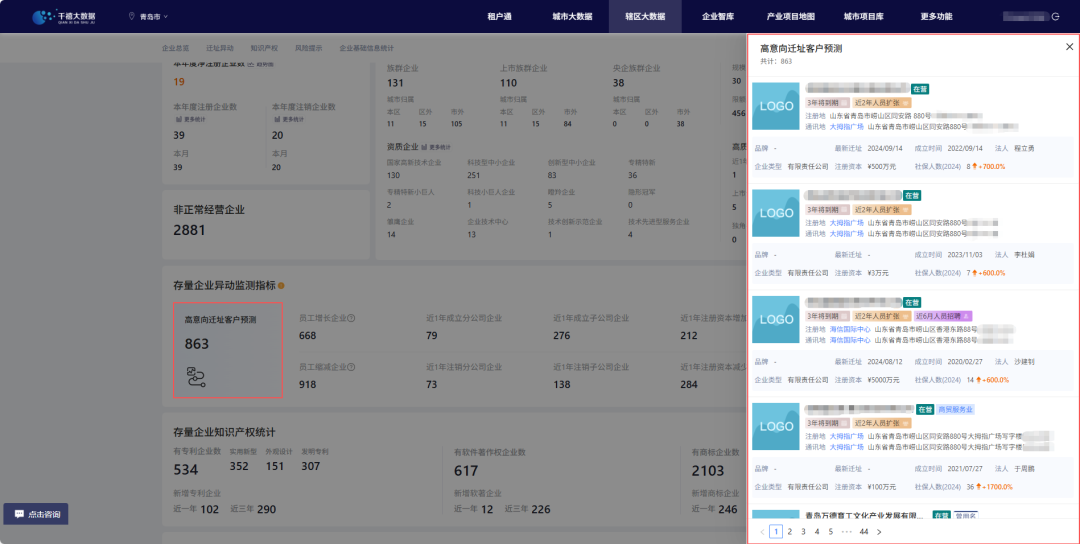This screenshot has height=544, width=1080.
Task: Click the route icon in 高意向迁址客户预测 card
Action: pos(196,377)
